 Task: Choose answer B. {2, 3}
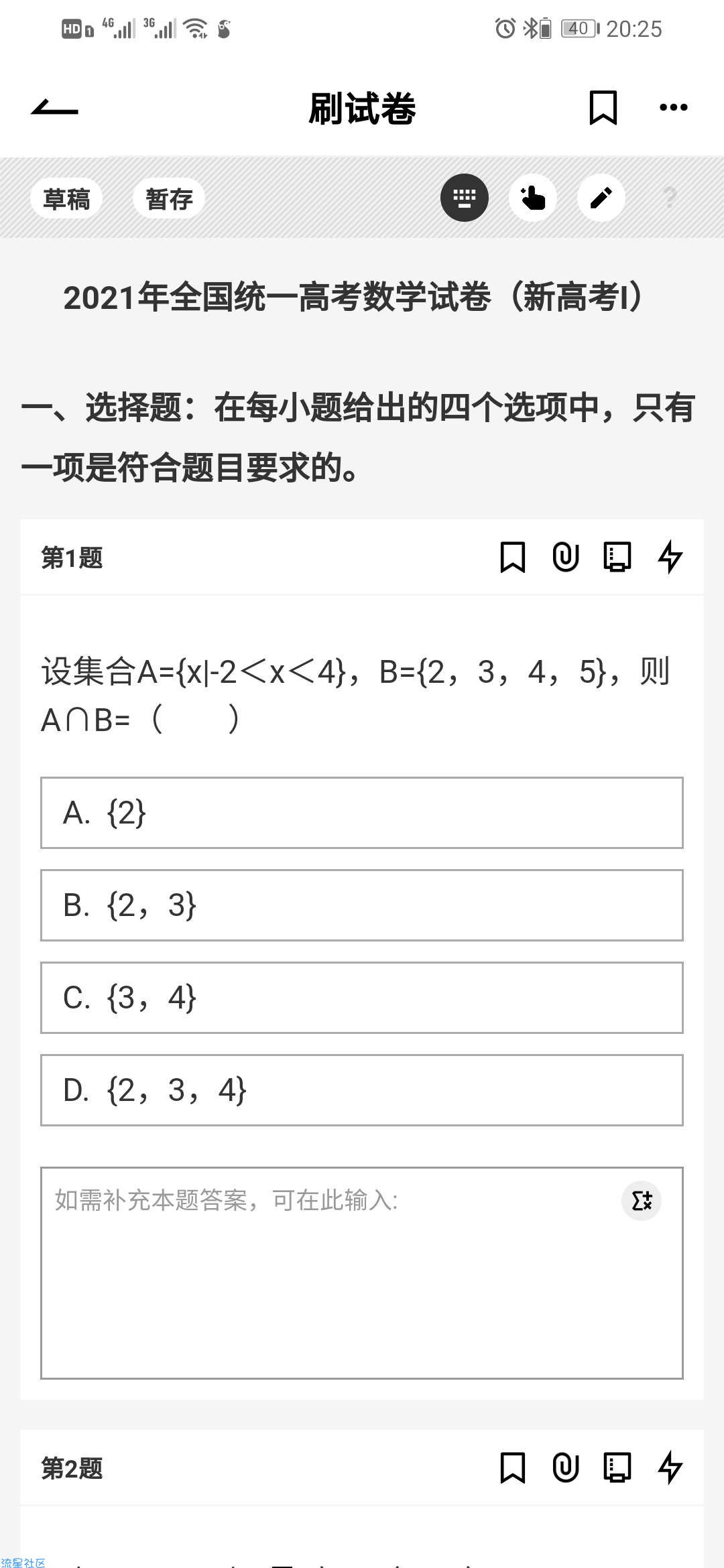click(x=362, y=905)
